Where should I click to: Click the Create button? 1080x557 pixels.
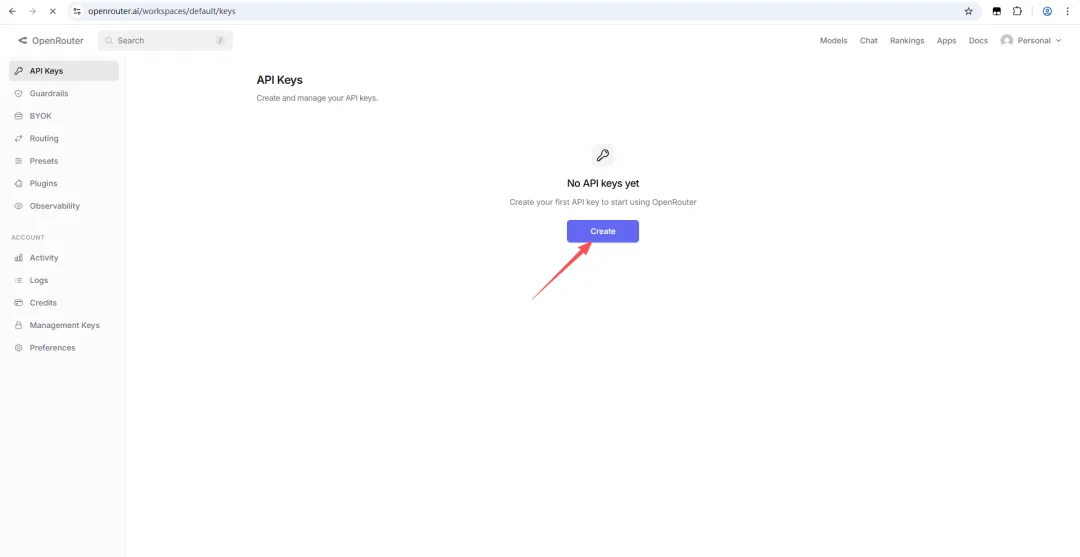click(603, 231)
